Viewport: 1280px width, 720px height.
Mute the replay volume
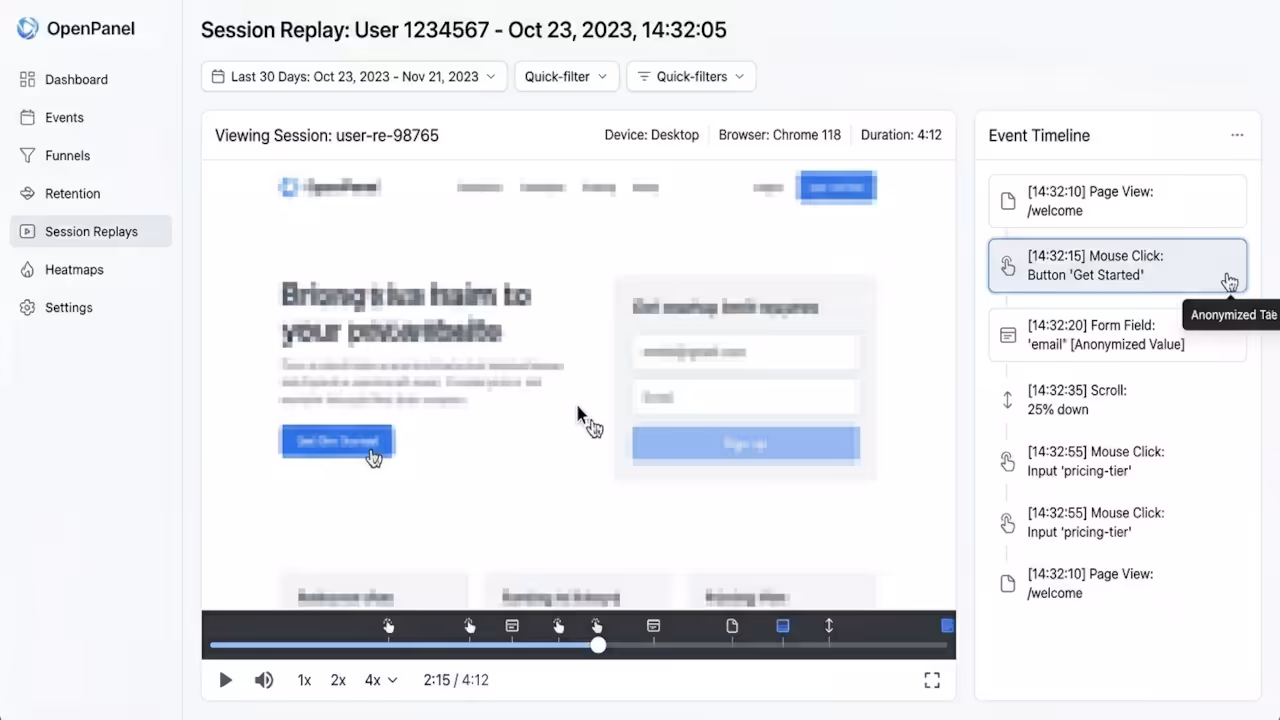(264, 680)
